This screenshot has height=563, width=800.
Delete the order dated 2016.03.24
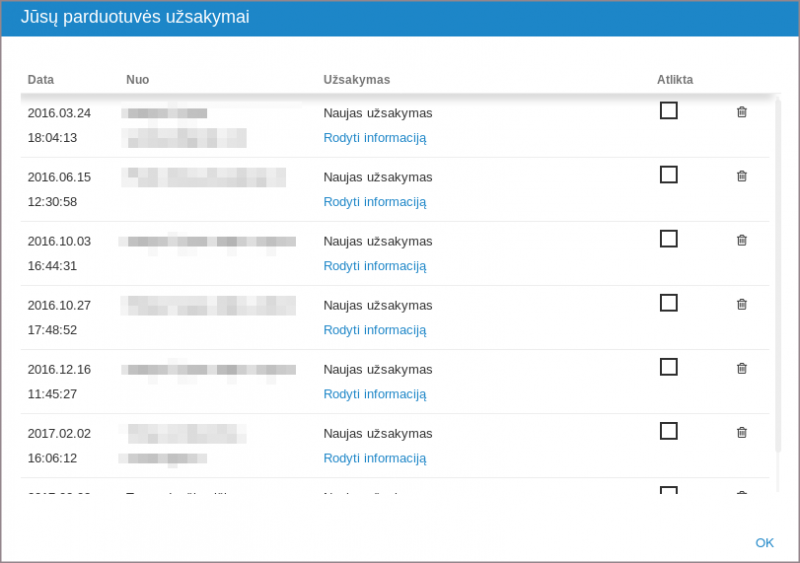[741, 112]
